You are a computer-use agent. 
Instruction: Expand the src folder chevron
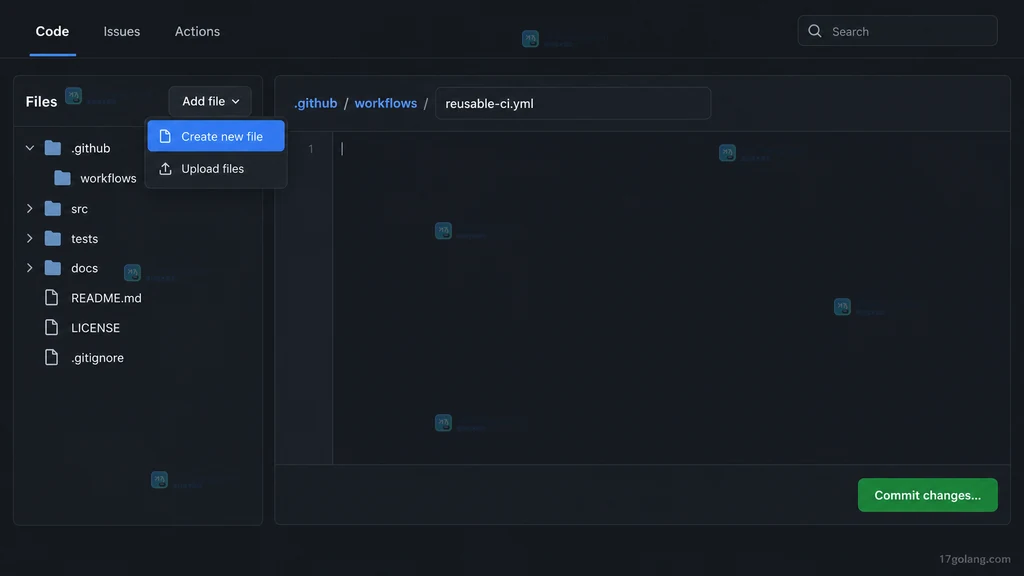(x=29, y=208)
